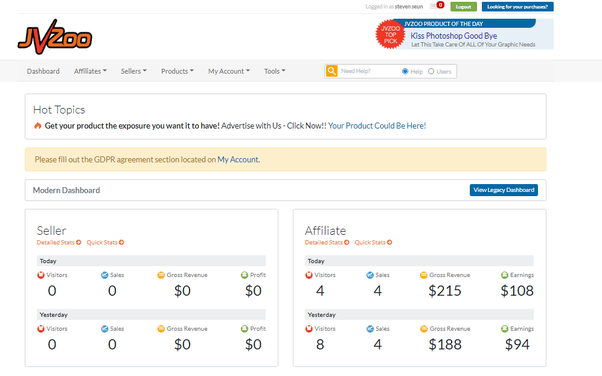Click Affiliate Yesterday Earnings value $94
Viewport: 602px width, 376px height.
(x=517, y=345)
